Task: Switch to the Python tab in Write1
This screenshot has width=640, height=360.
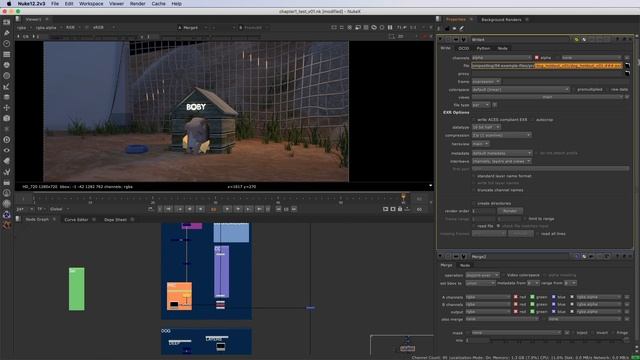Action: 483,48
